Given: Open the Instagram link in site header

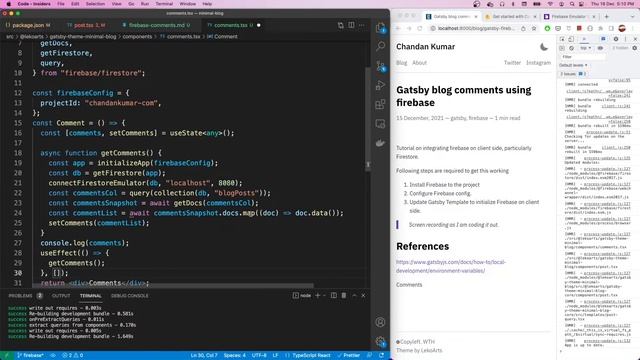Looking at the screenshot, I should pyautogui.click(x=538, y=62).
